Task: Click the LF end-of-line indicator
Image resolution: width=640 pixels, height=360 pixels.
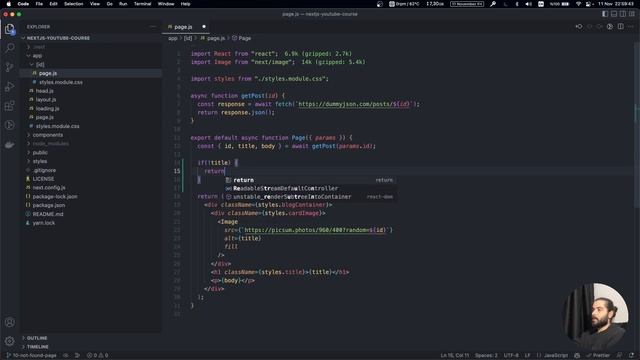Action: [527, 356]
